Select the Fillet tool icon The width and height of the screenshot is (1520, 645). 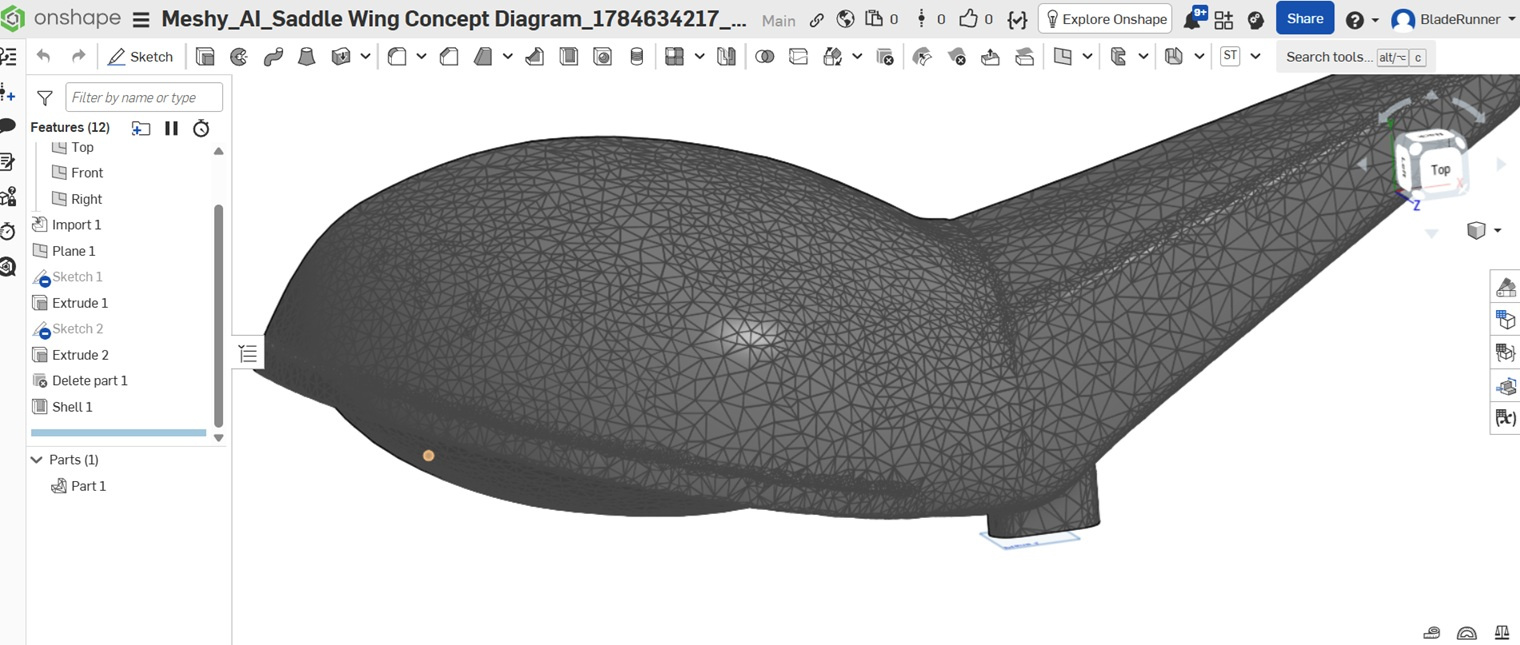(397, 57)
